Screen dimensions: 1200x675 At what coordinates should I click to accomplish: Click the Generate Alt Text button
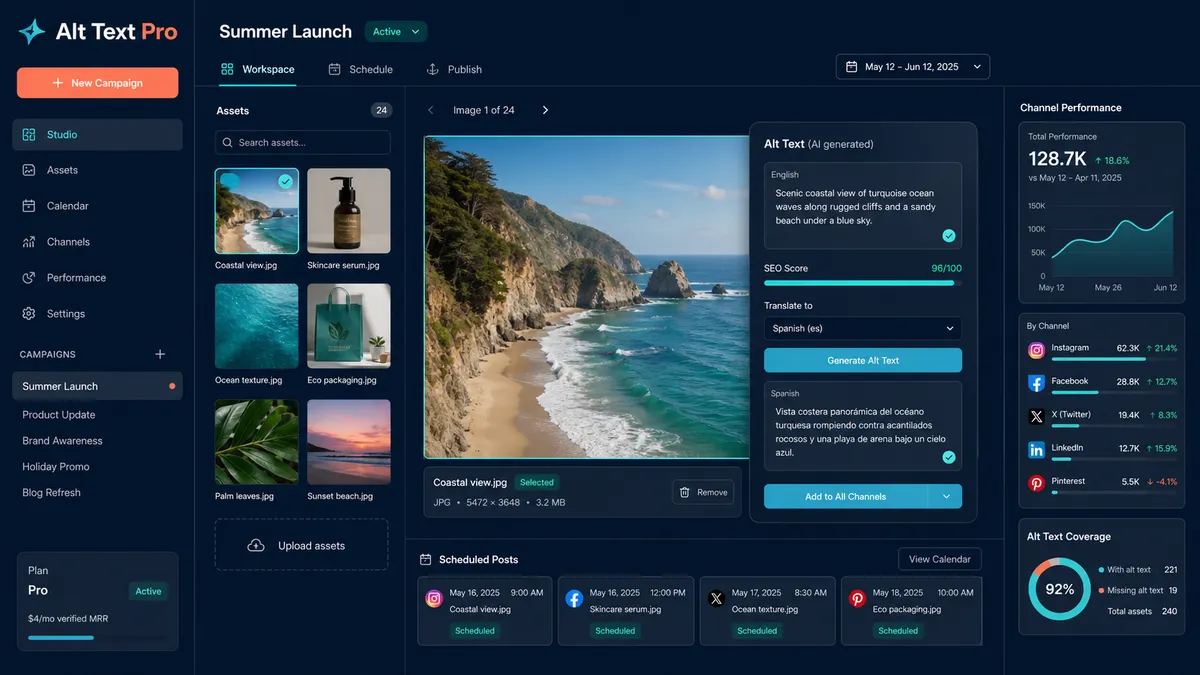point(863,360)
